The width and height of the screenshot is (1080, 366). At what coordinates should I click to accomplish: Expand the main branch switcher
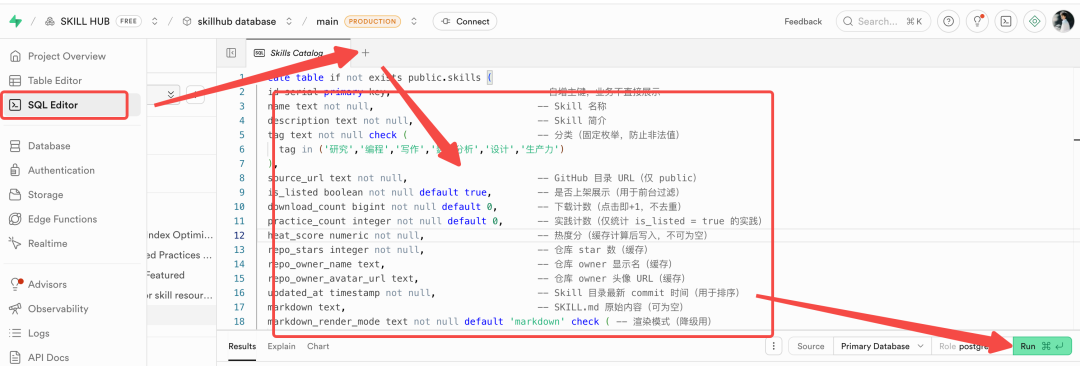(414, 21)
